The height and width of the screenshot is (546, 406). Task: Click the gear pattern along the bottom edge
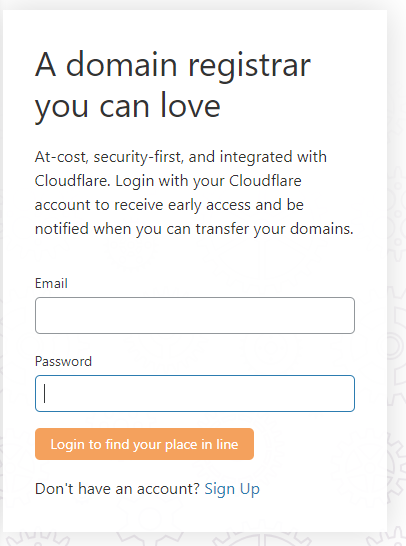pos(203,539)
